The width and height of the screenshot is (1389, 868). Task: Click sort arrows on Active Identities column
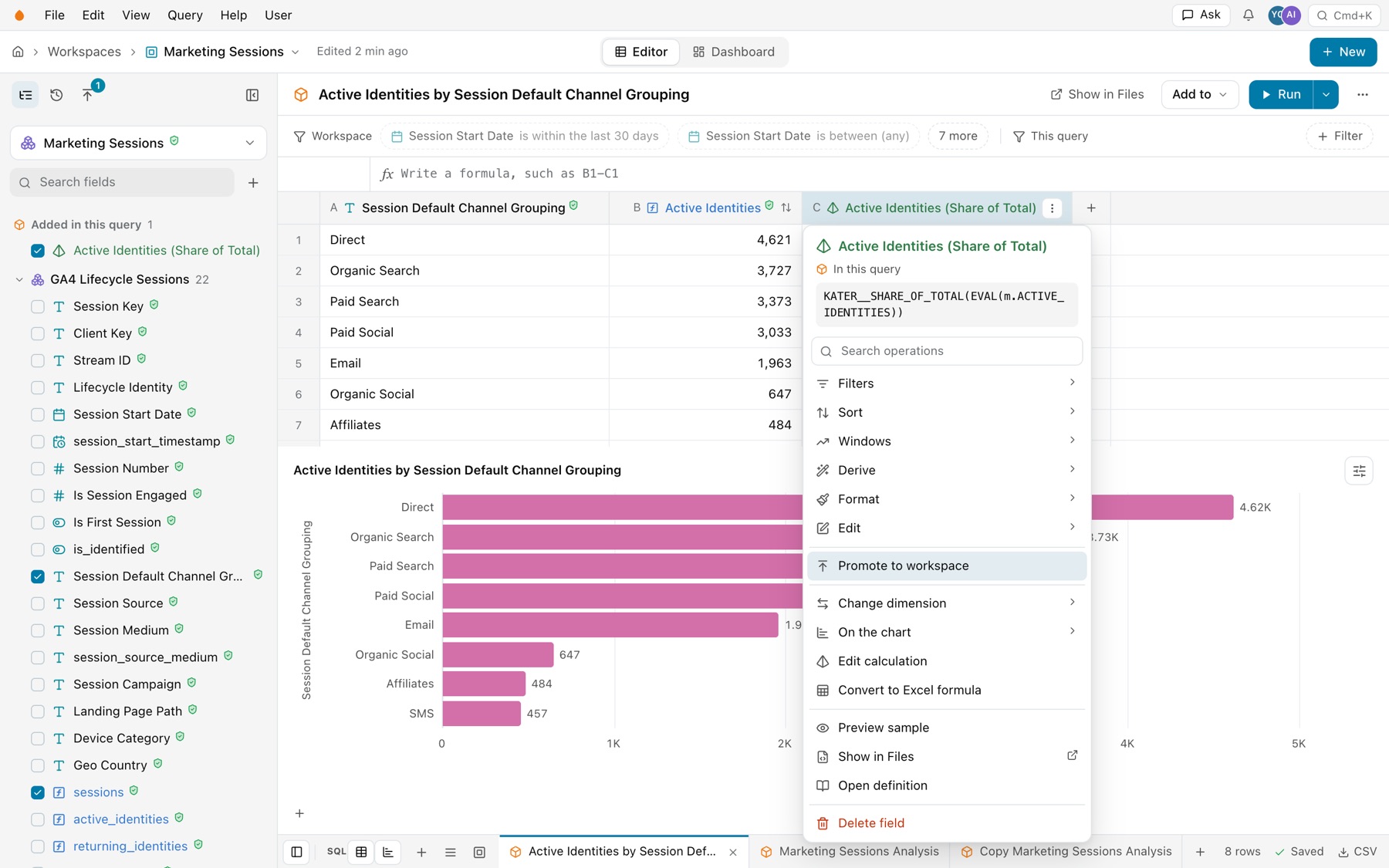786,208
